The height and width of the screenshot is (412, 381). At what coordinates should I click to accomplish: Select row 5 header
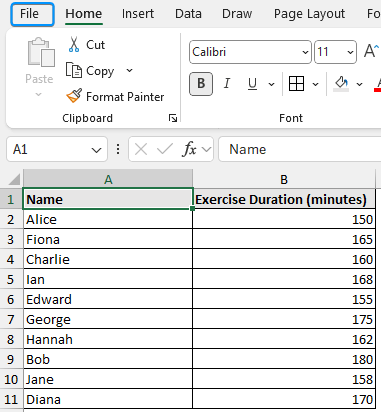(x=11, y=279)
